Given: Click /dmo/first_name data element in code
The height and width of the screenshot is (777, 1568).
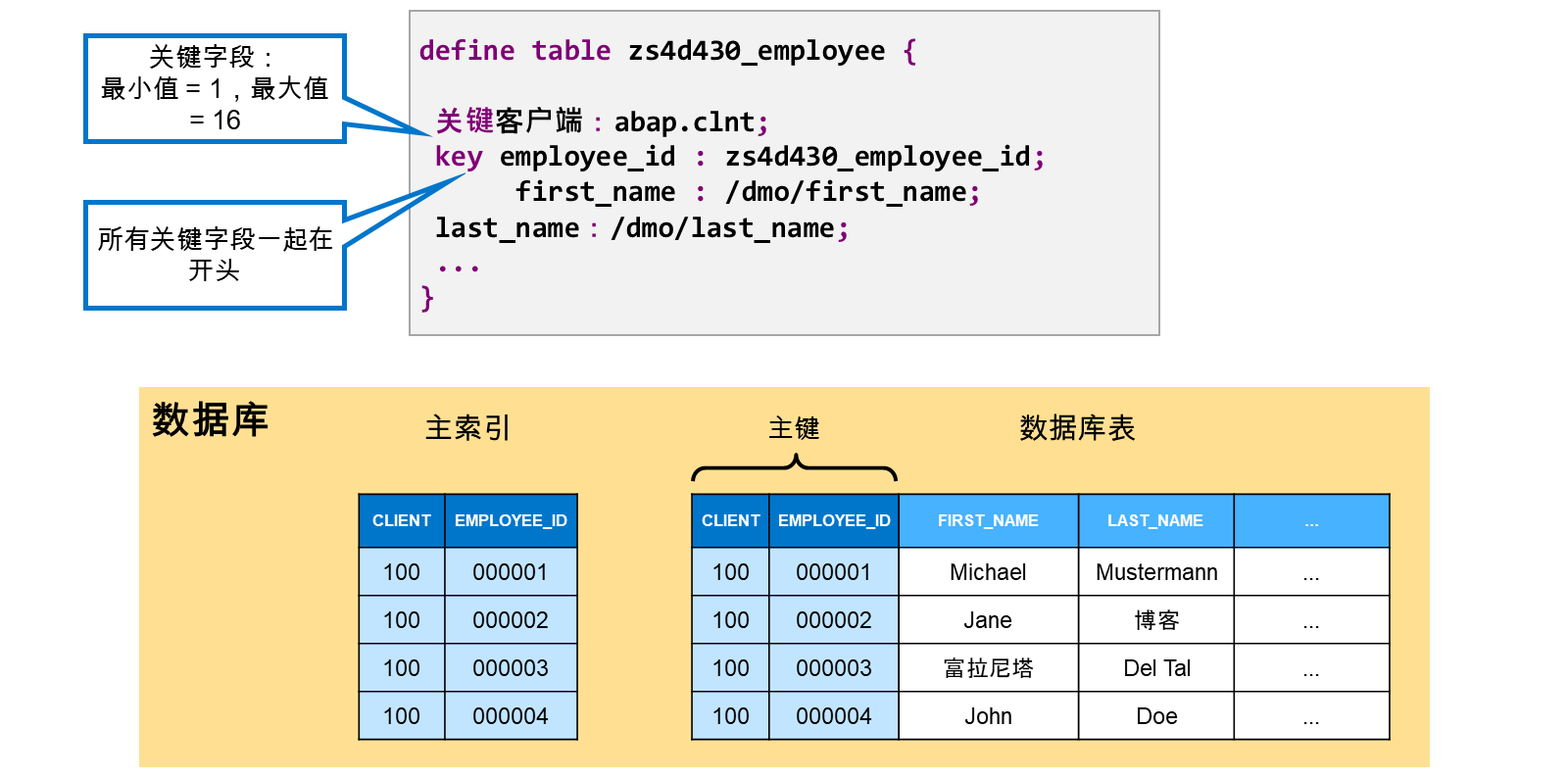Looking at the screenshot, I should pos(846,192).
